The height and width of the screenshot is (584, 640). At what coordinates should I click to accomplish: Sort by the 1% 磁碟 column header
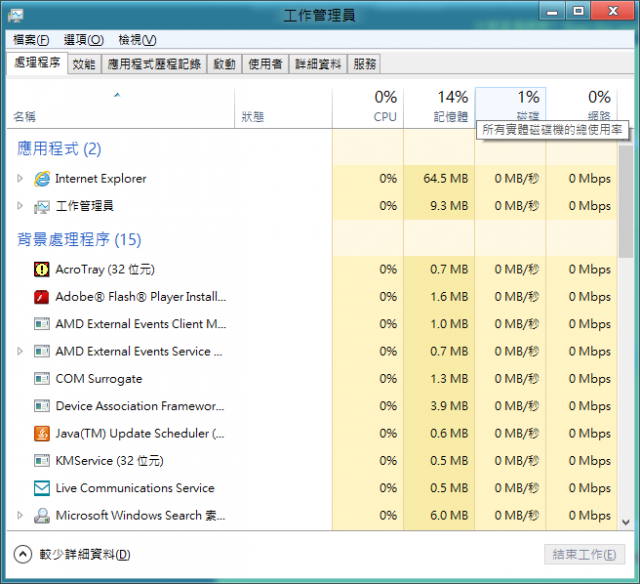[x=510, y=105]
